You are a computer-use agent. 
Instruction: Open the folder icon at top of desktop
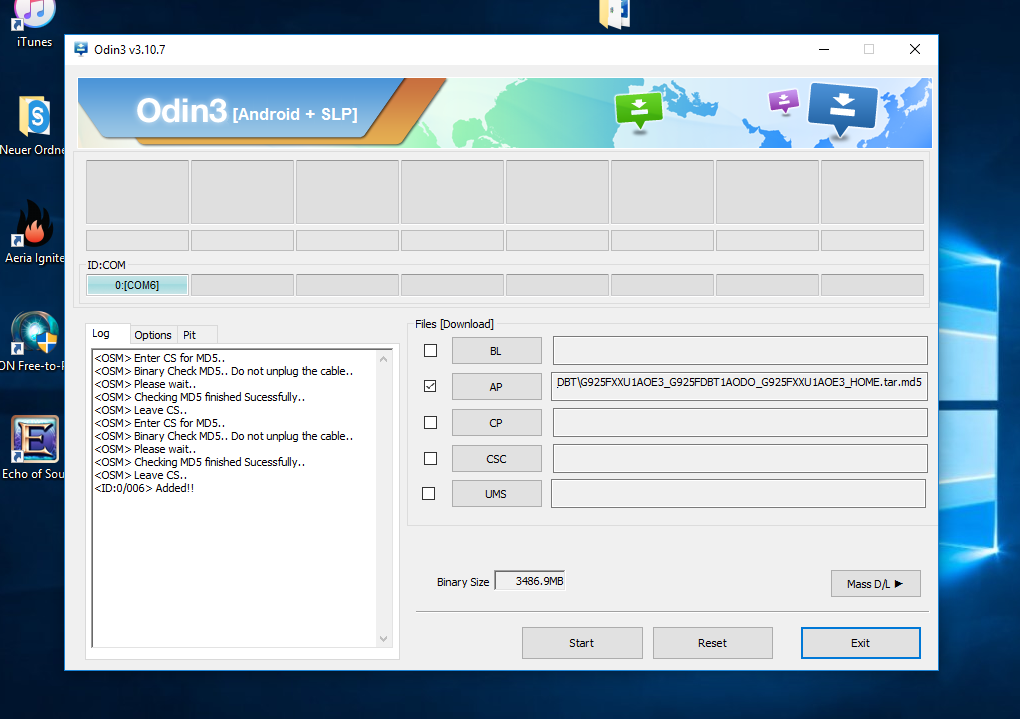point(615,13)
